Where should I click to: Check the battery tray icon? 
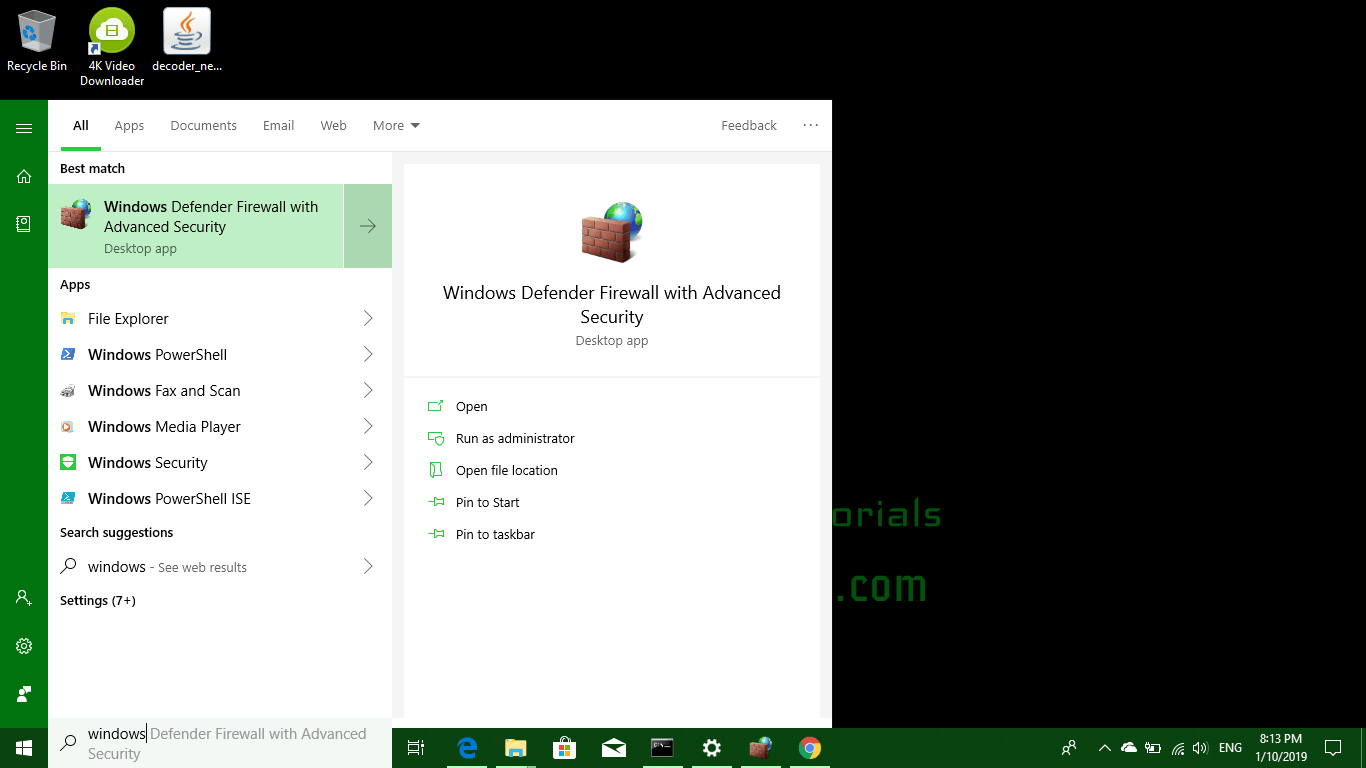pos(1153,748)
